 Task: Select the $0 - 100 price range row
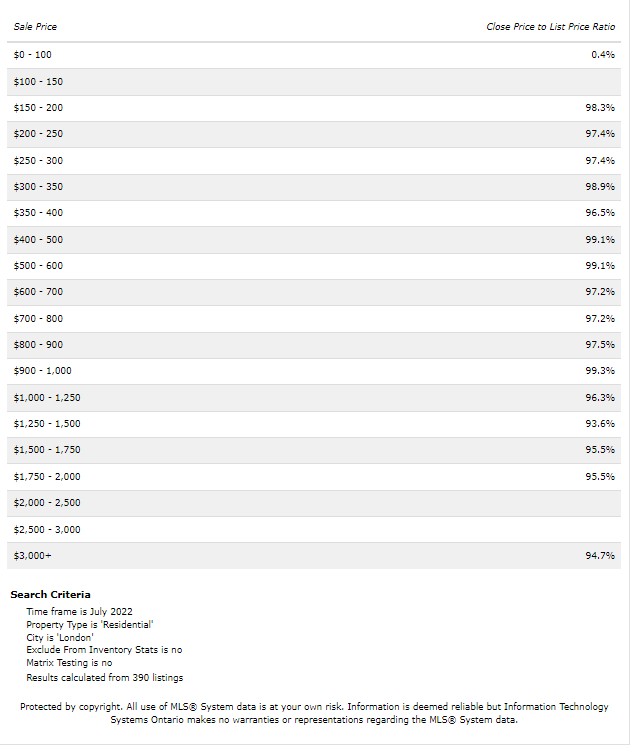coord(33,55)
